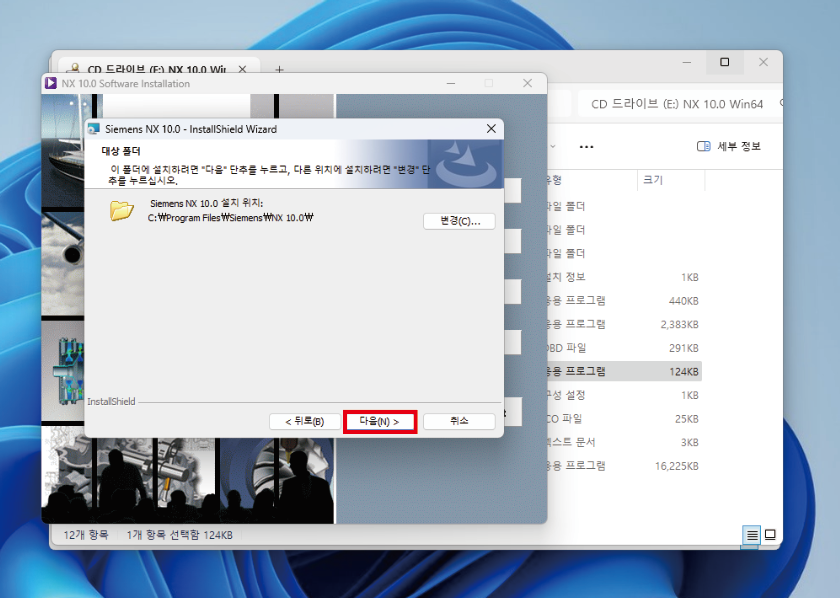The height and width of the screenshot is (598, 840).
Task: Switch Explorer to large thumbnails view icon
Action: tap(770, 535)
